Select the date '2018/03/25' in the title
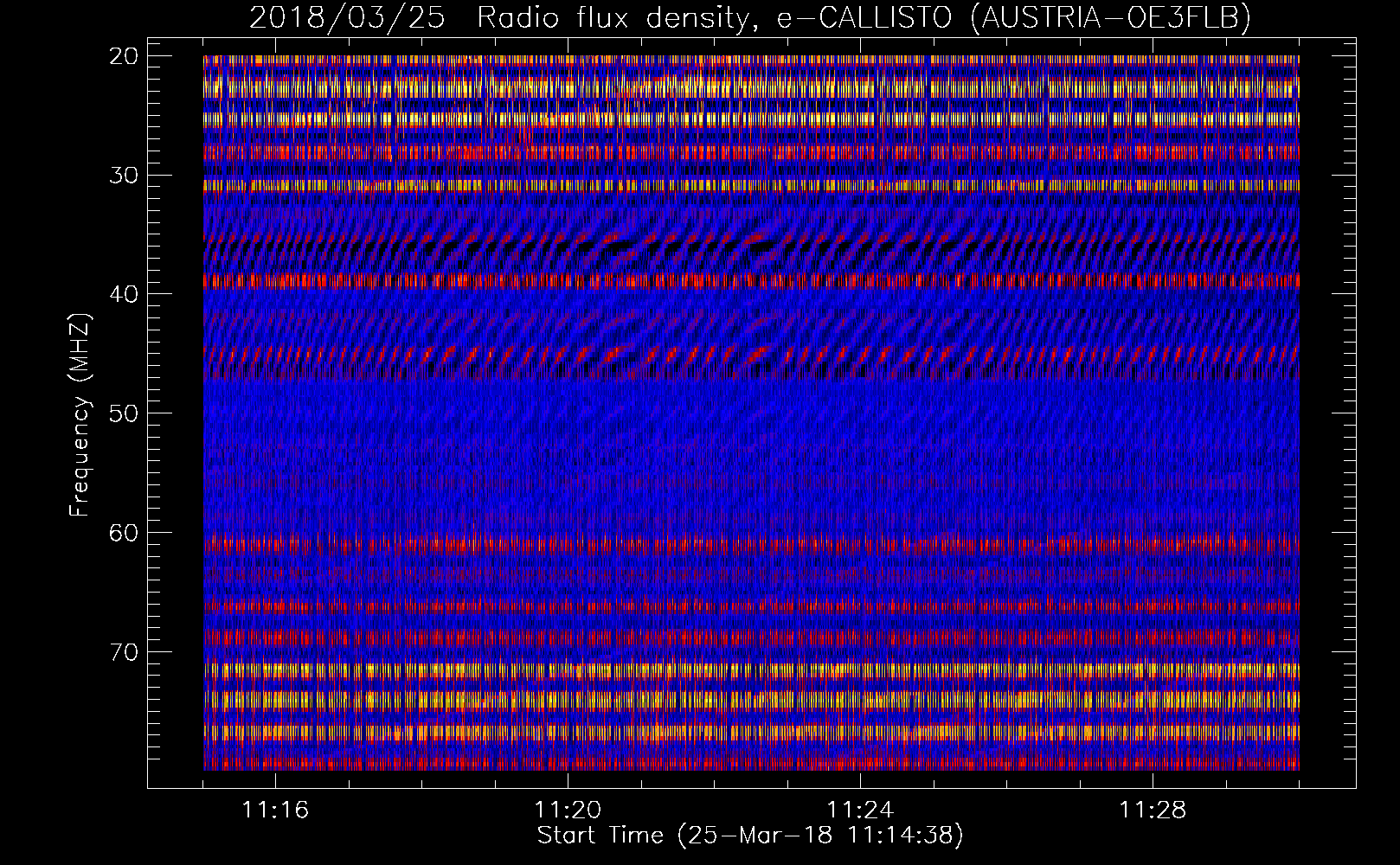This screenshot has height=865, width=1400. (348, 18)
